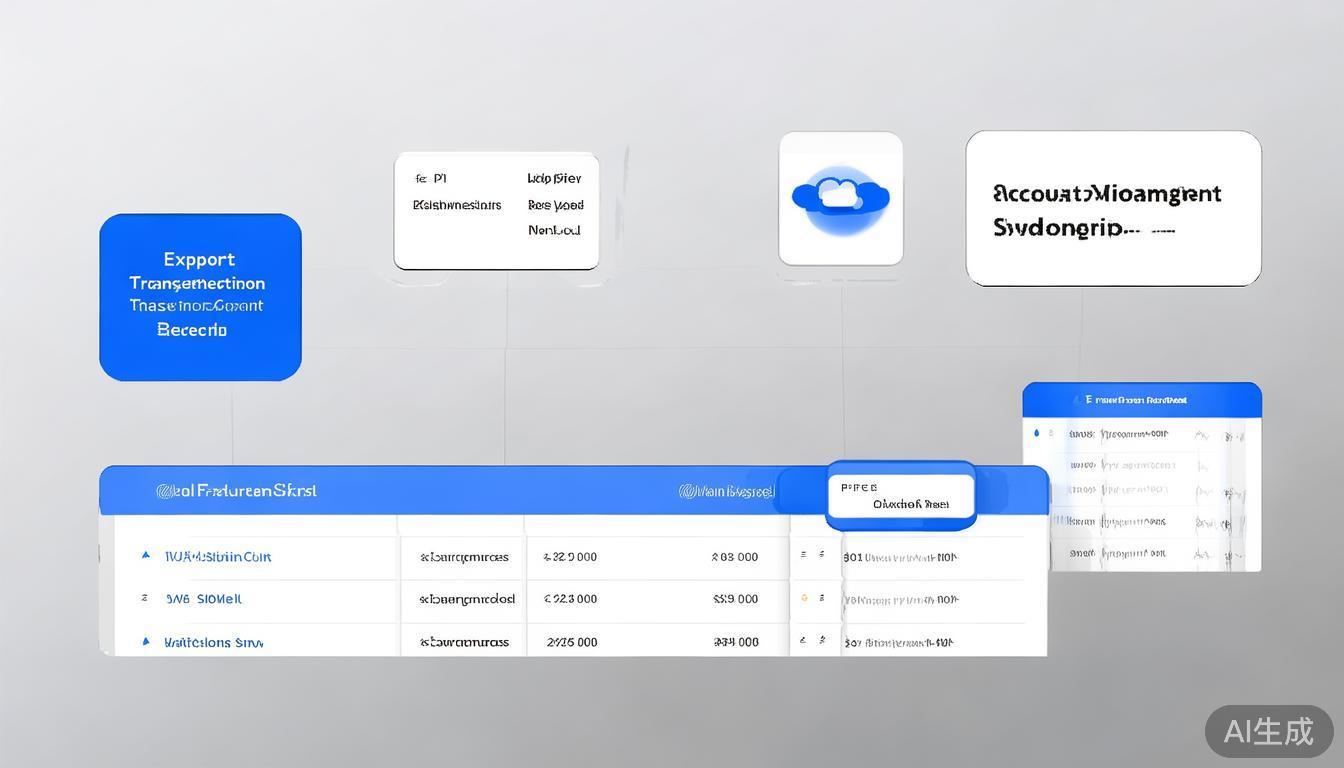Image resolution: width=1344 pixels, height=768 pixels.
Task: Click the small icon before the 'Featured' header text
Action: pyautogui.click(x=164, y=490)
